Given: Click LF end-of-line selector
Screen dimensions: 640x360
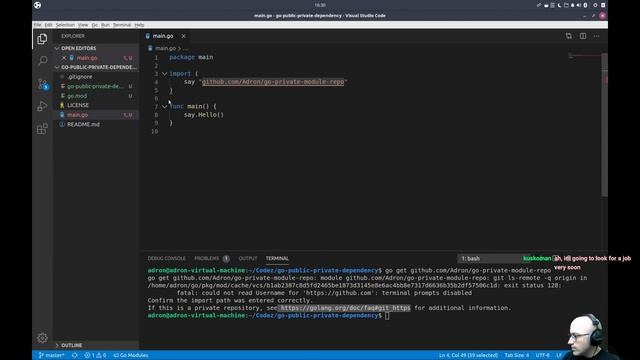Looking at the screenshot, I should pos(559,355).
